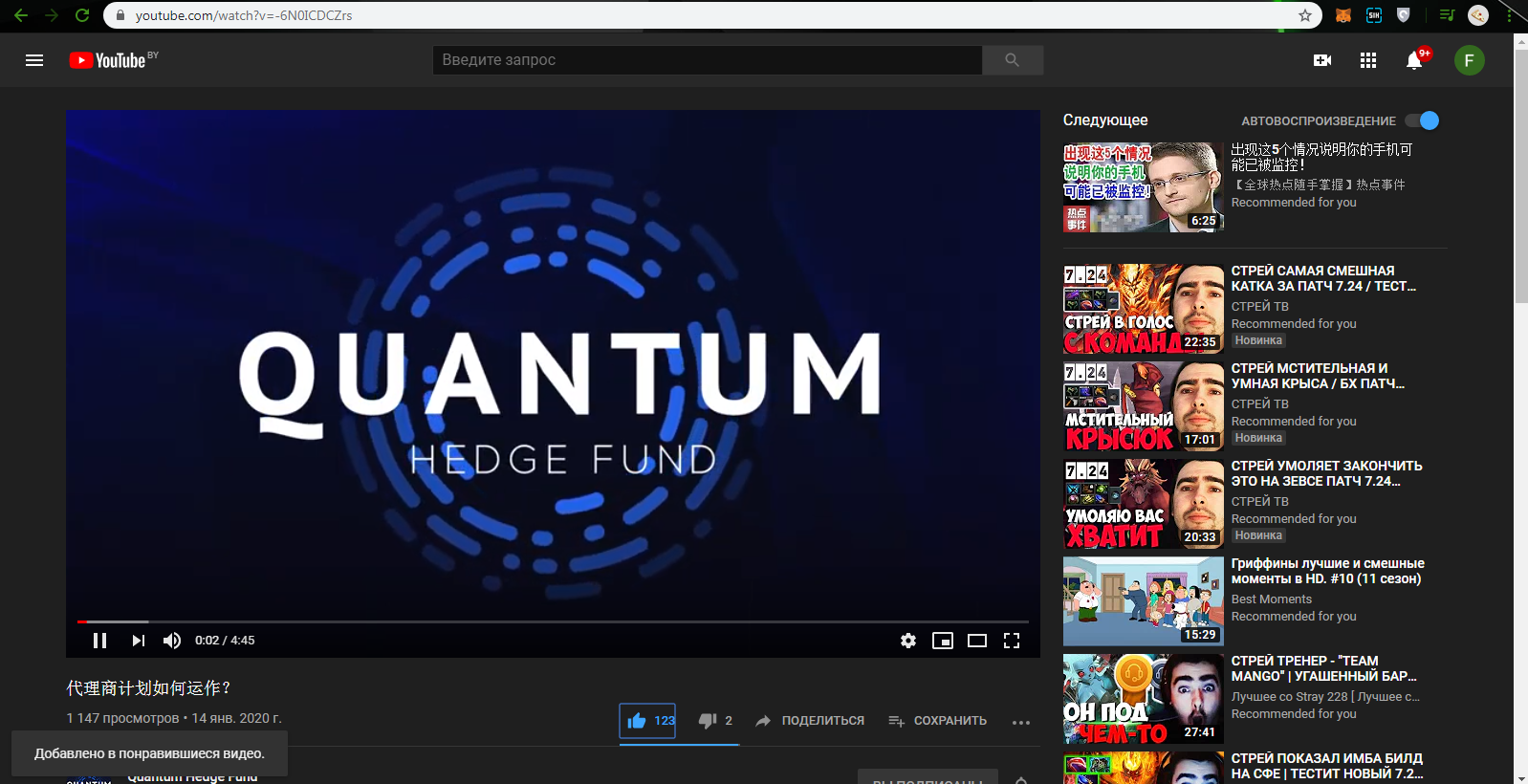Open title СТРЕЙ УМОЛЯЕТ ЗАКОНЧИТЬ

click(x=1326, y=473)
